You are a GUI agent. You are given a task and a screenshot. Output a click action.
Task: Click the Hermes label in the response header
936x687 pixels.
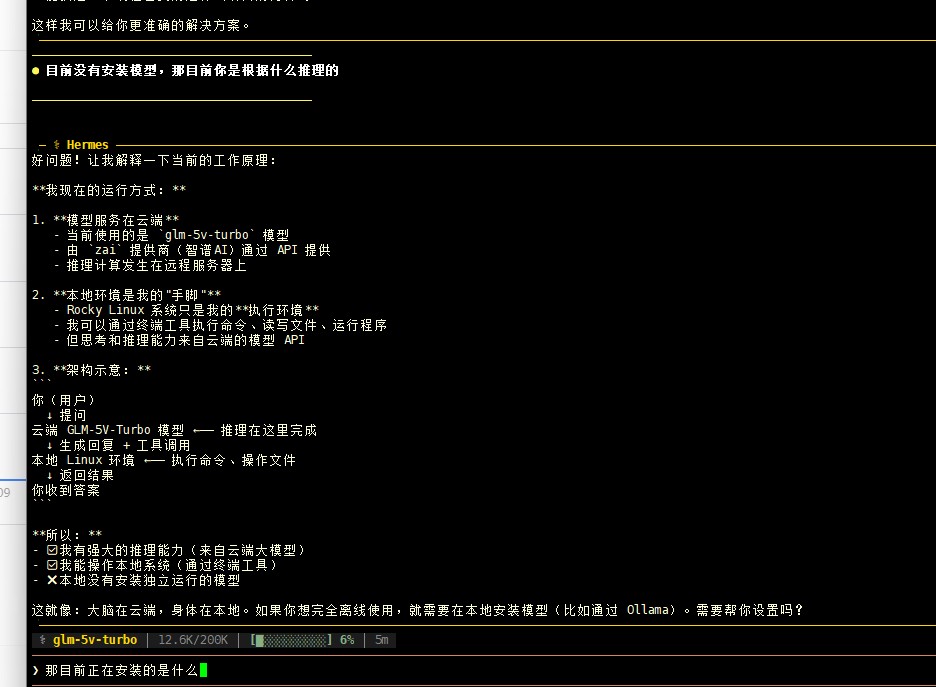coord(87,144)
